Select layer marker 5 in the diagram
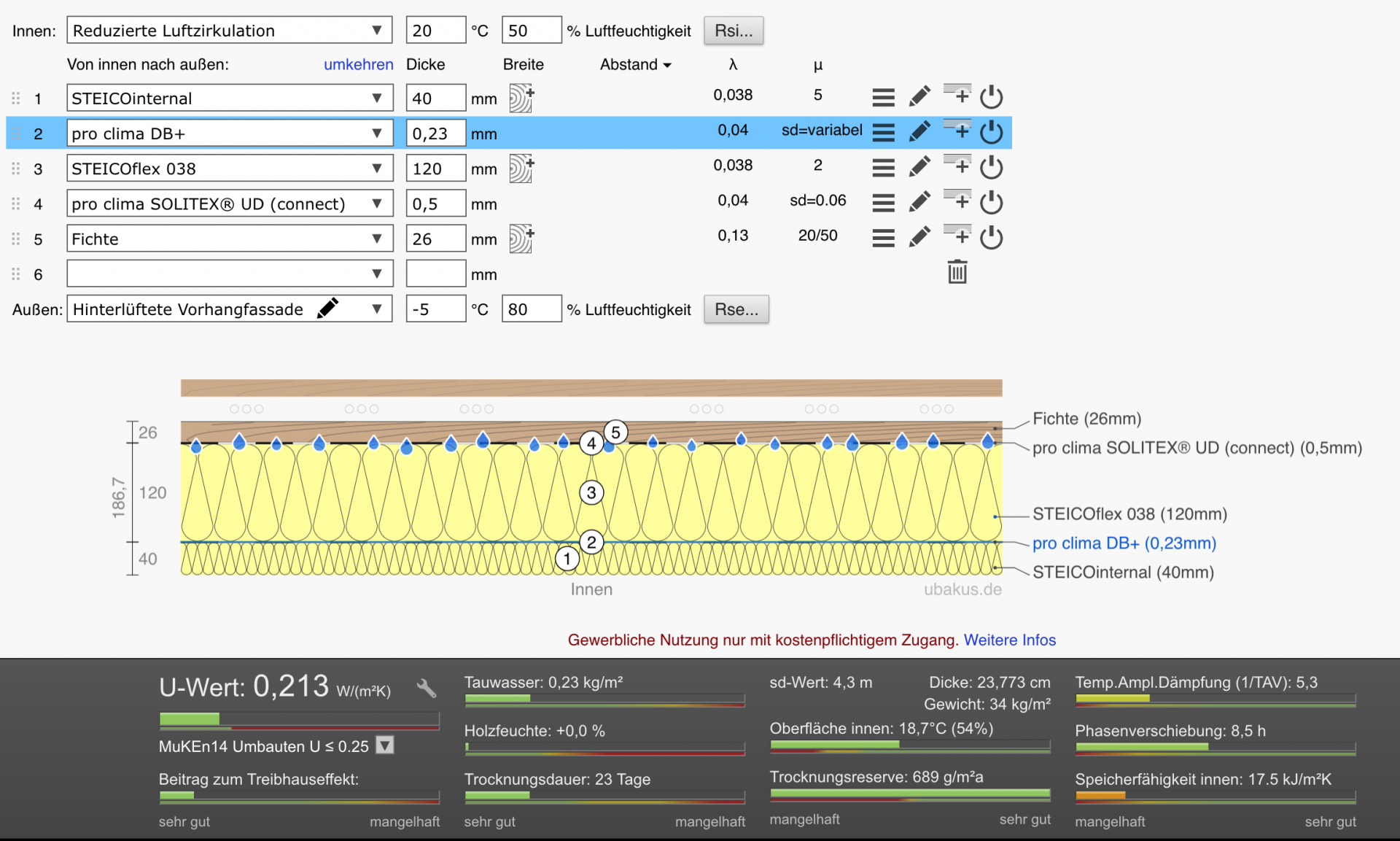The image size is (1400, 841). point(616,433)
